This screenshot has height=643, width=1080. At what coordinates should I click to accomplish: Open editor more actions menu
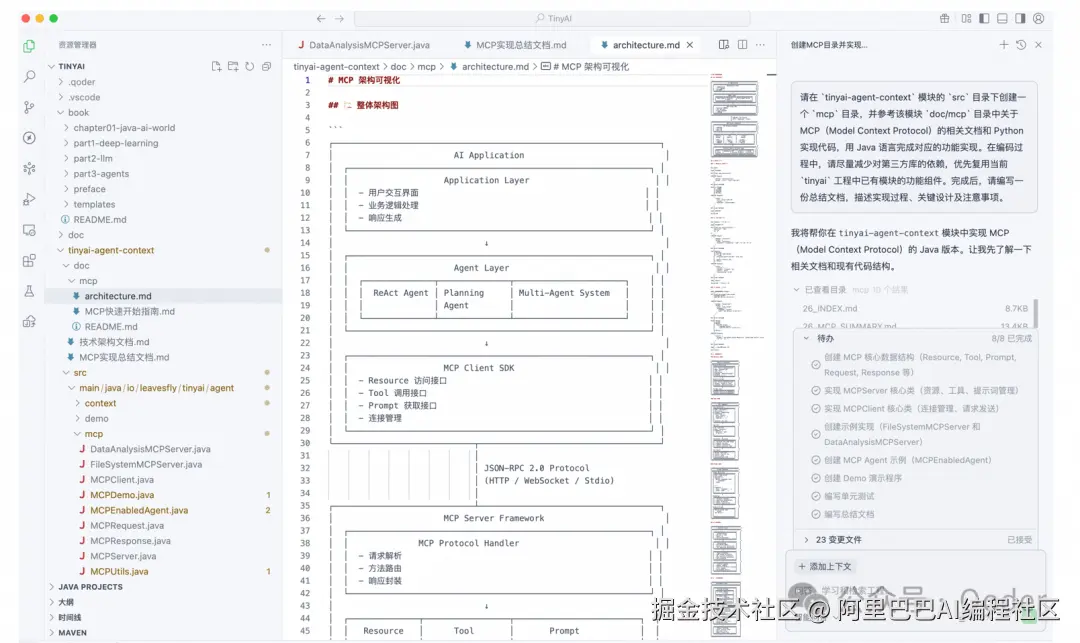tap(760, 45)
